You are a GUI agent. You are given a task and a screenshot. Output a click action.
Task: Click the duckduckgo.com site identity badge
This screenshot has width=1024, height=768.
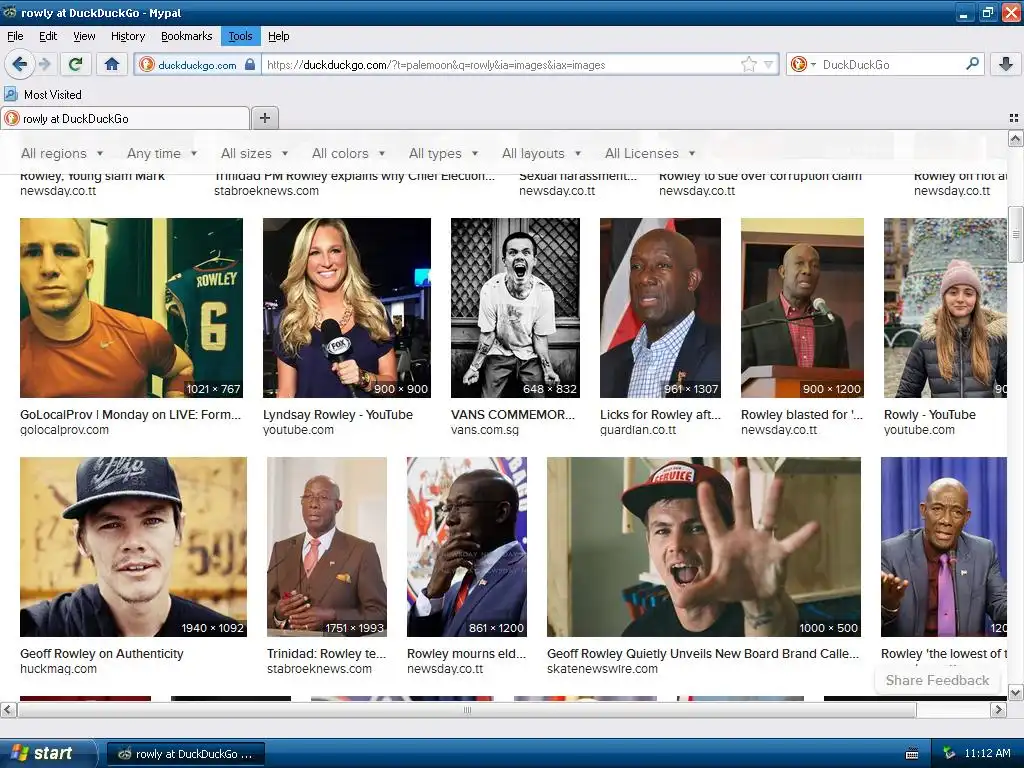coord(197,65)
